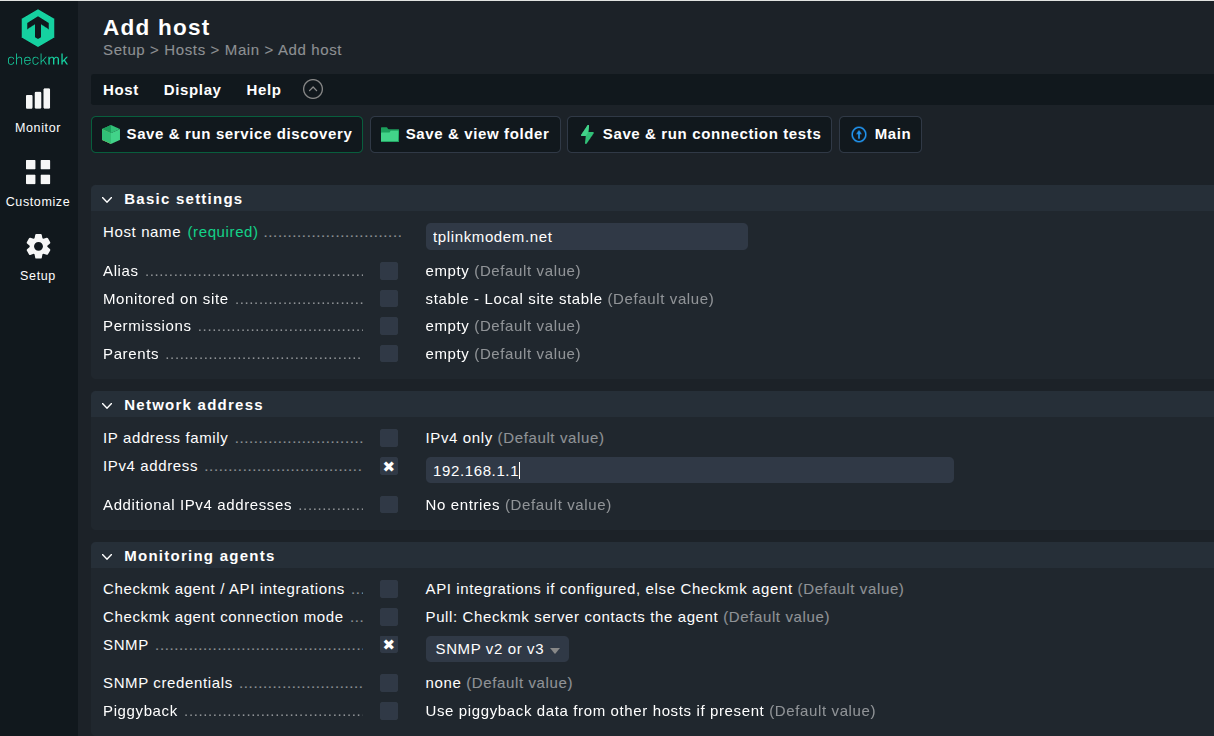The width and height of the screenshot is (1214, 736).
Task: Enable the SNMP credentials checkbox
Action: pos(389,683)
